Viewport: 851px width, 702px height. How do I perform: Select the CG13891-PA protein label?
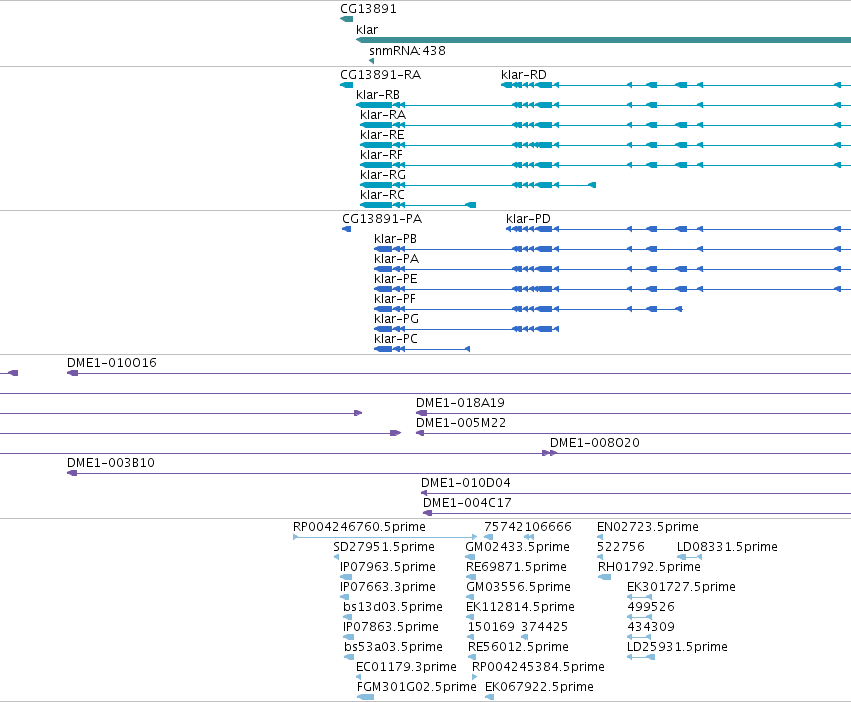382,219
